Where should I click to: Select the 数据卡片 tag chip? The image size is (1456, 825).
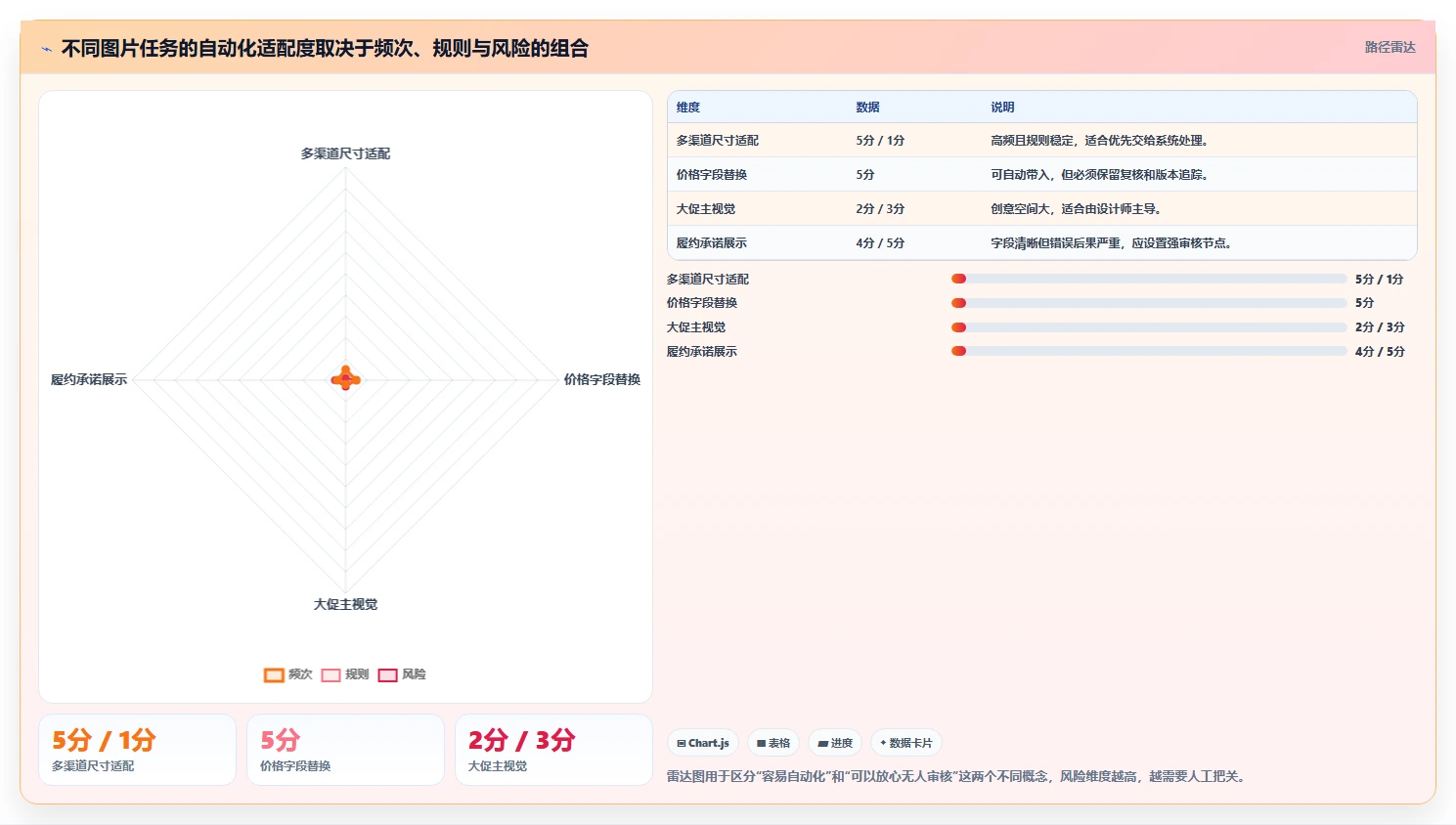(x=906, y=743)
